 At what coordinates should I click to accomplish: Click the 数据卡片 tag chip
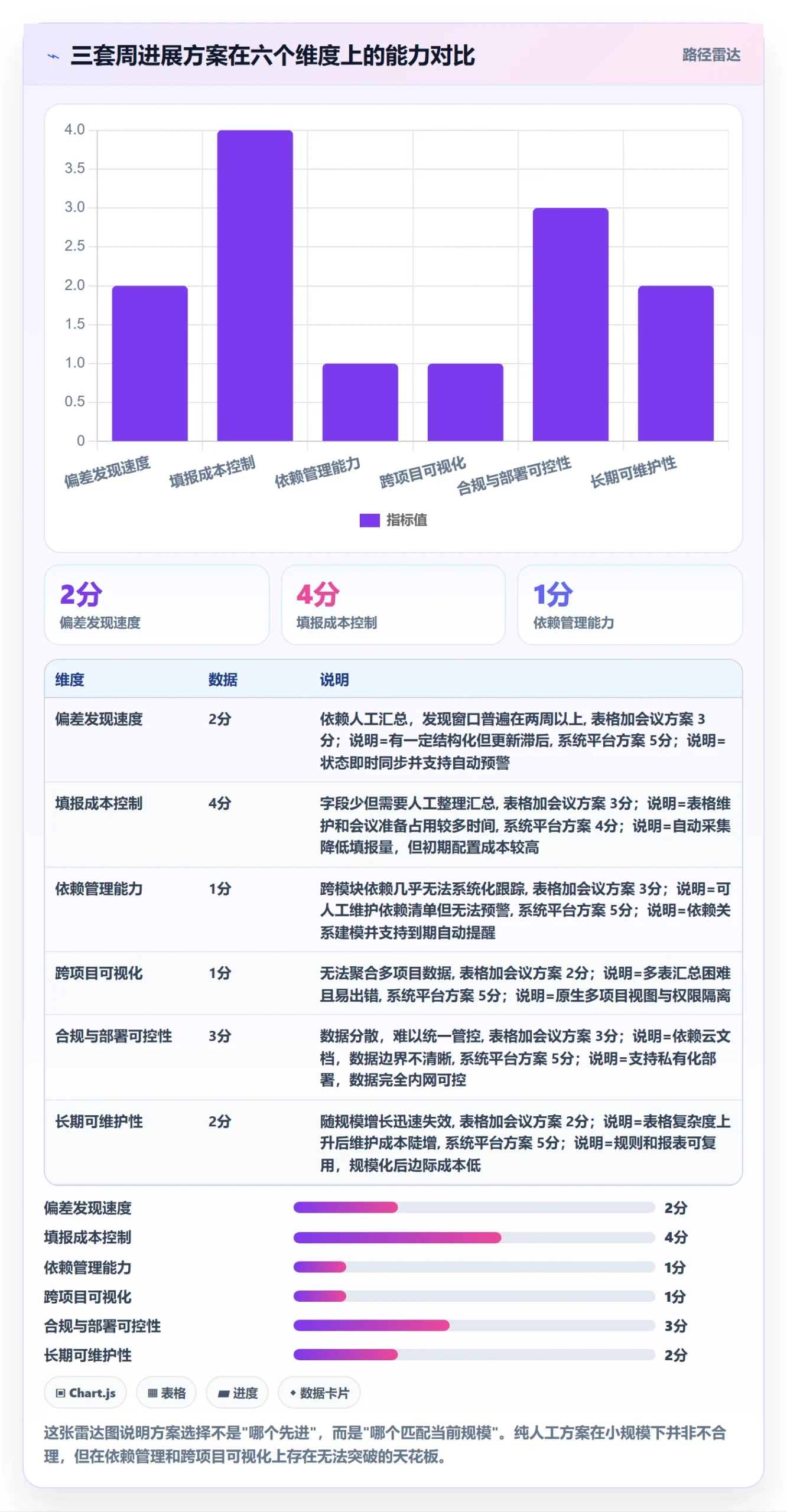(319, 1393)
